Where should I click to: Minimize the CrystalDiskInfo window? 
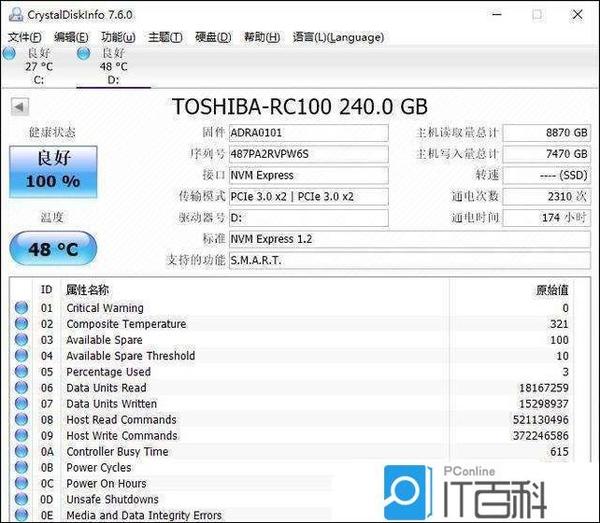[497, 15]
